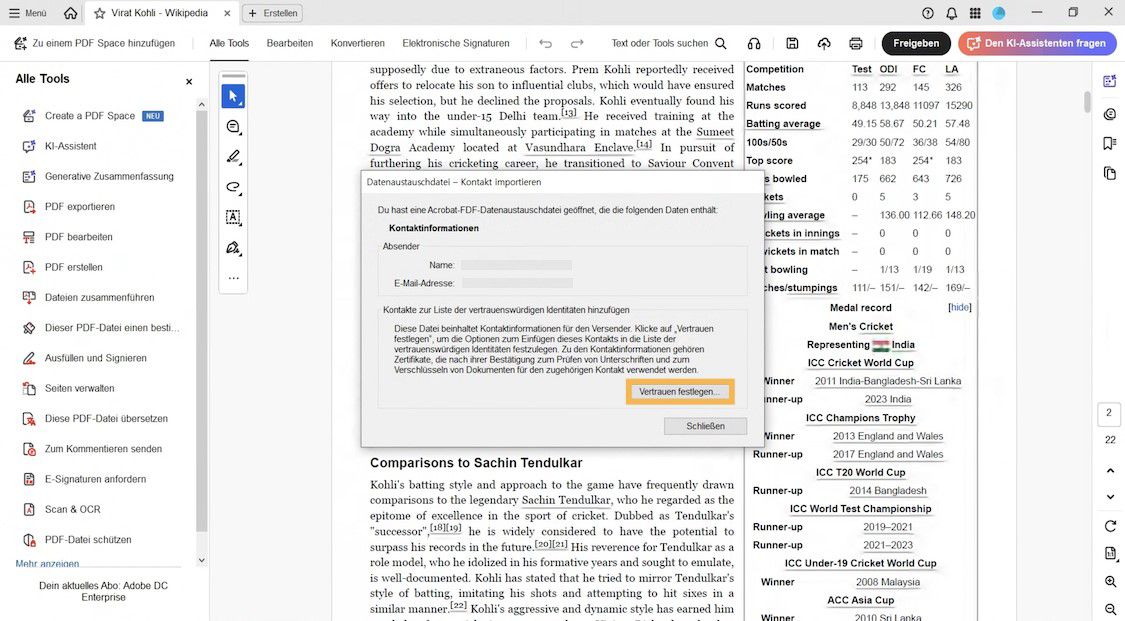Click Zu einem PDF Space hinzufügen
This screenshot has width=1125, height=621.
coord(95,43)
